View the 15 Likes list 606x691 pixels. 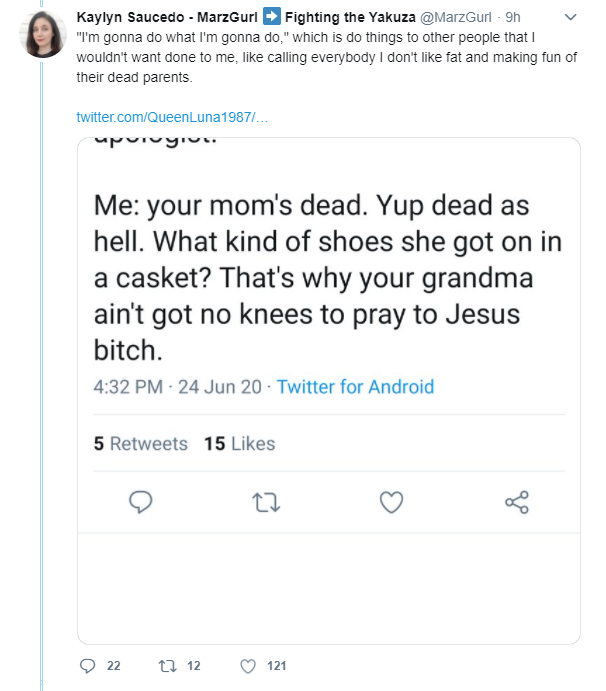(x=240, y=443)
